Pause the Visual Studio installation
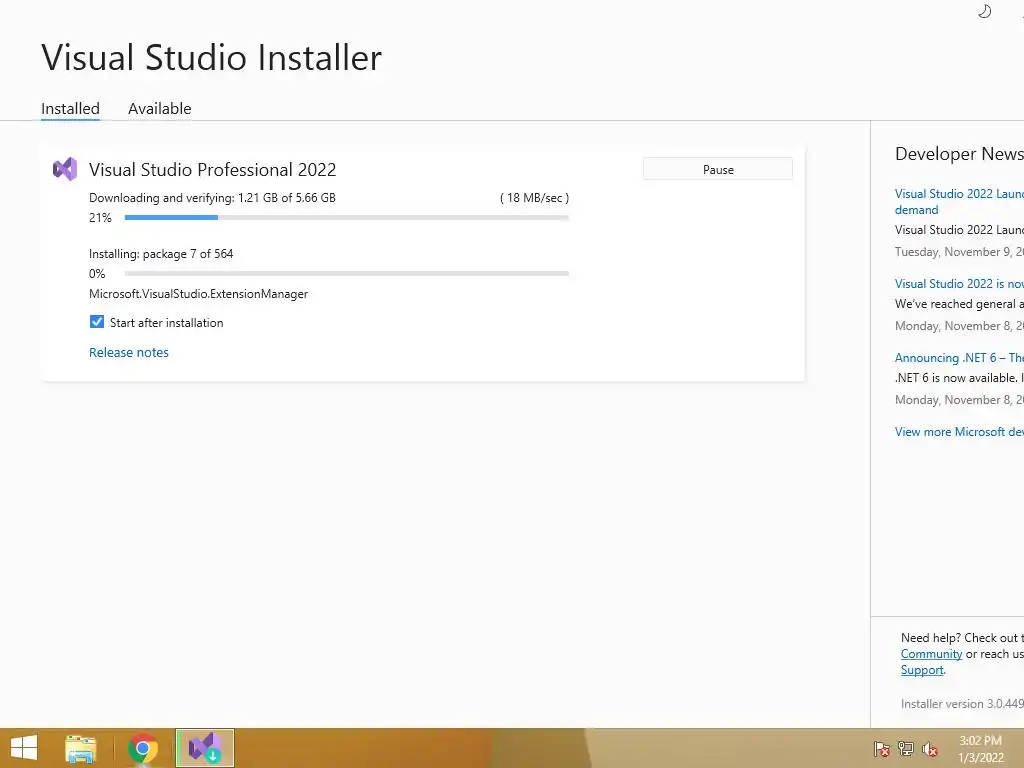This screenshot has width=1024, height=768. (x=718, y=169)
